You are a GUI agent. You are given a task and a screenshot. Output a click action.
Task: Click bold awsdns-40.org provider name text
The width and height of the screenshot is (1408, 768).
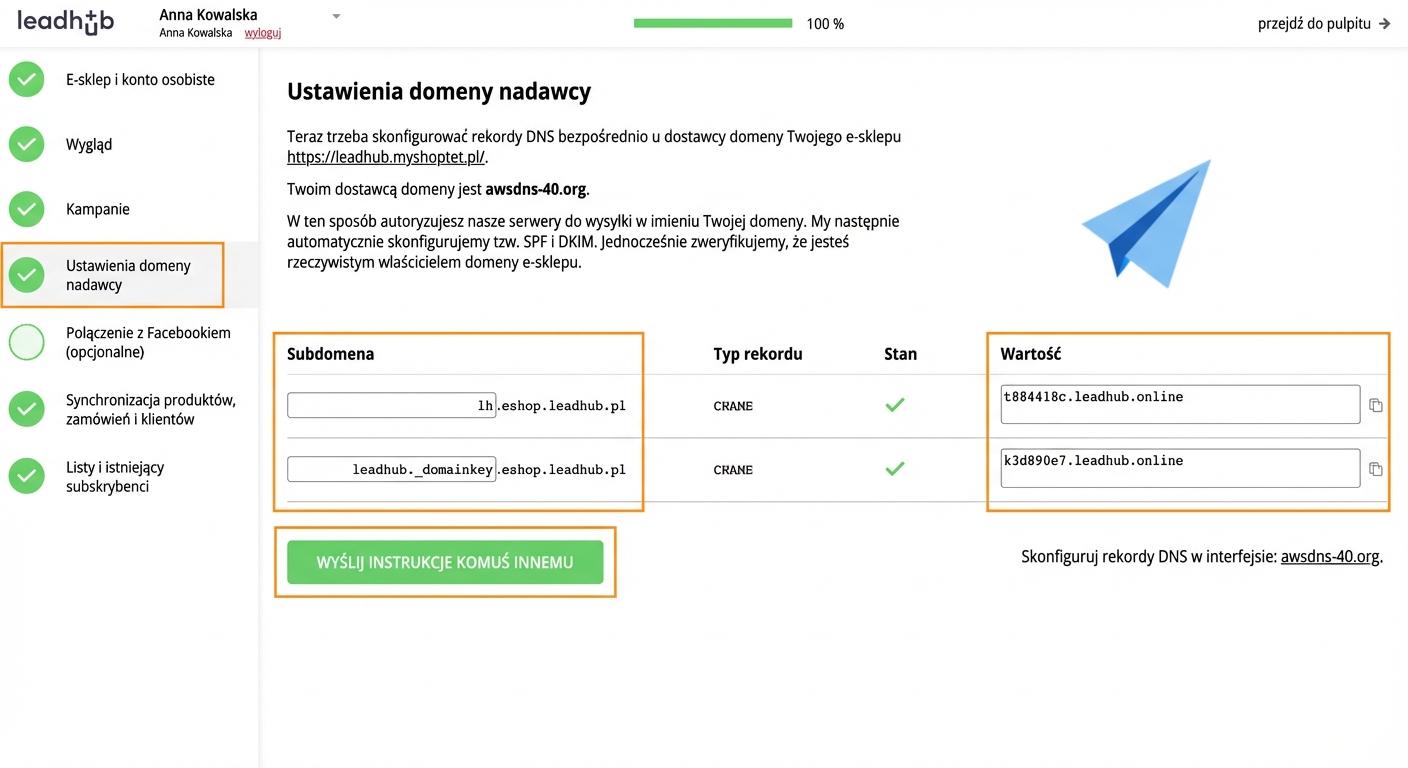(537, 189)
